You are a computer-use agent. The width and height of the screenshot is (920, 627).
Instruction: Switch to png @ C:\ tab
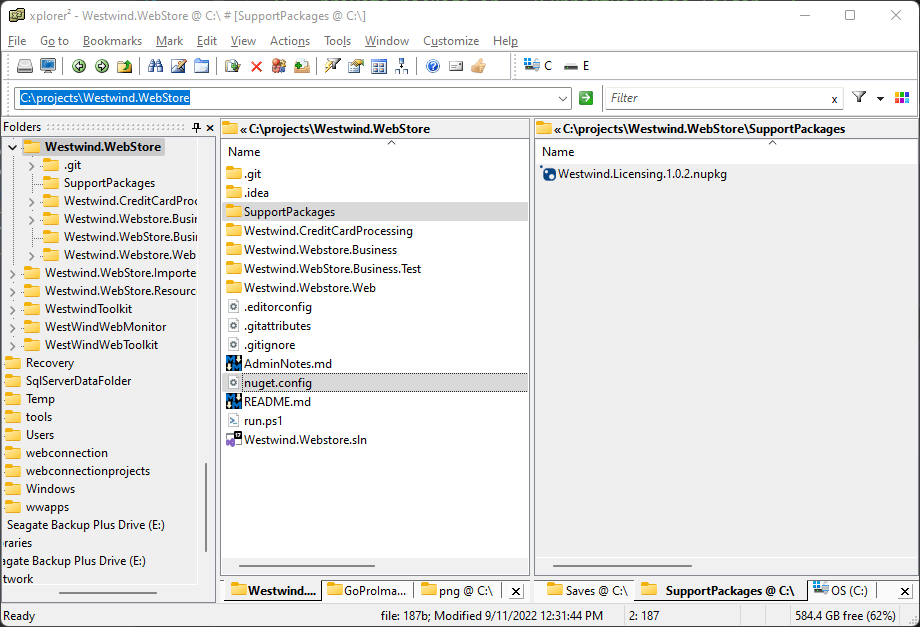pyautogui.click(x=457, y=591)
